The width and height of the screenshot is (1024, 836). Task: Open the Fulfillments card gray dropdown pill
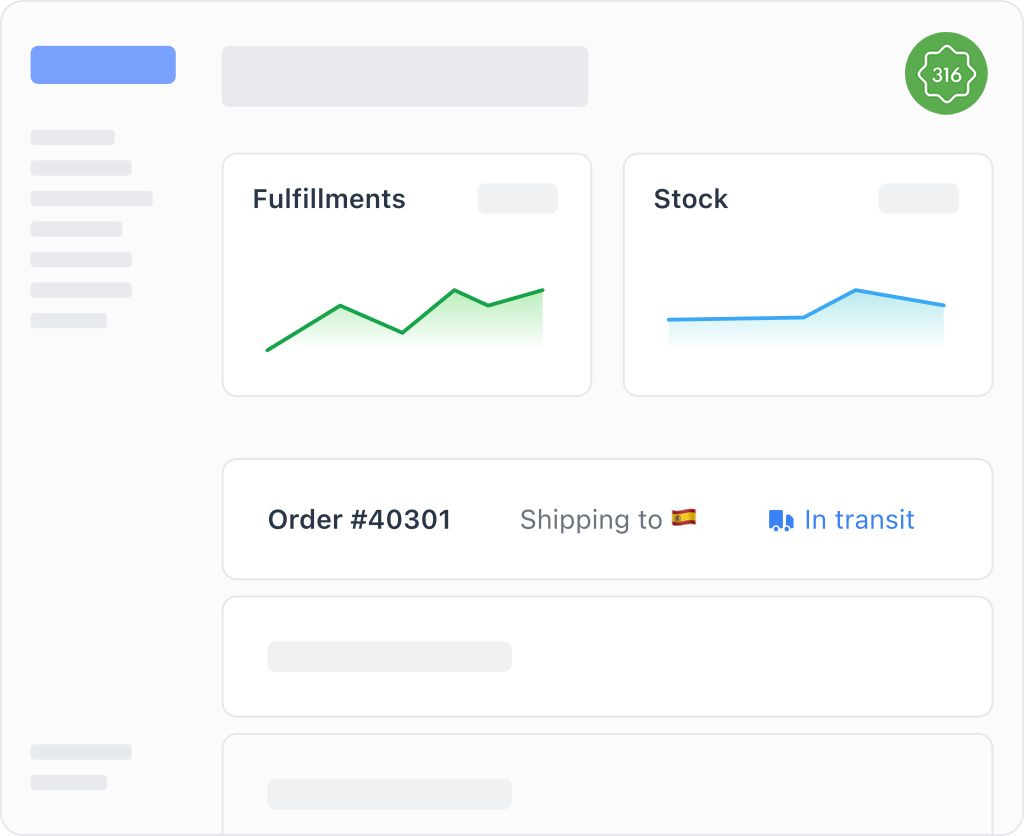(517, 199)
